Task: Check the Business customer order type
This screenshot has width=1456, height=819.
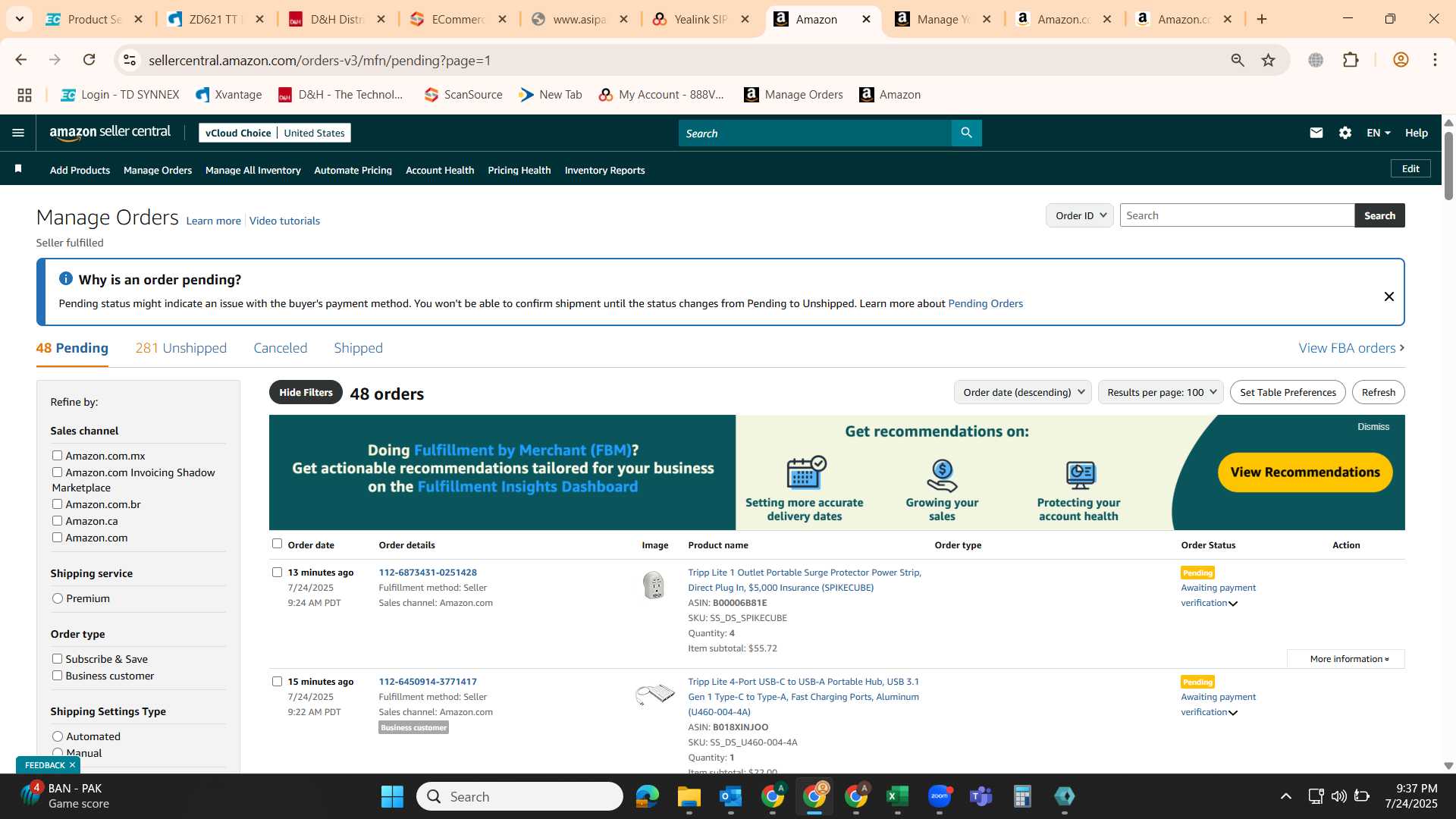Action: (57, 676)
